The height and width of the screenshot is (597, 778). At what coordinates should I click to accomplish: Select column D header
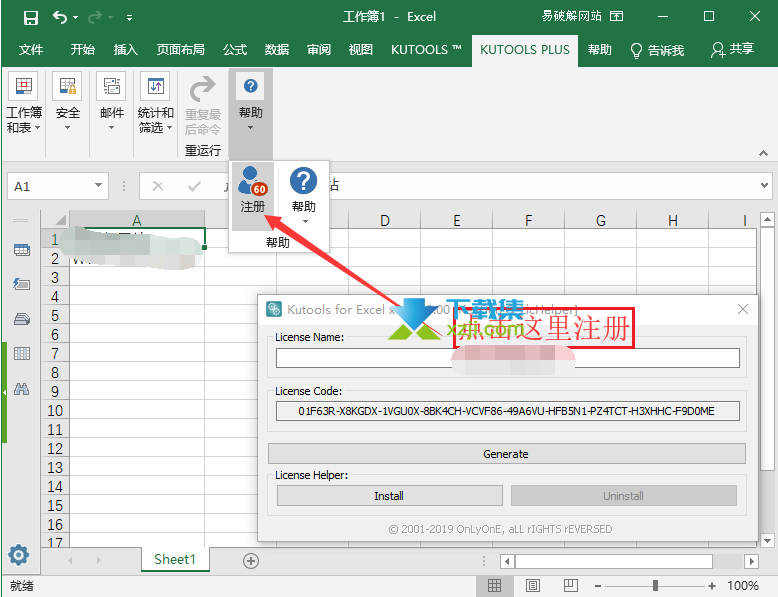(x=385, y=220)
